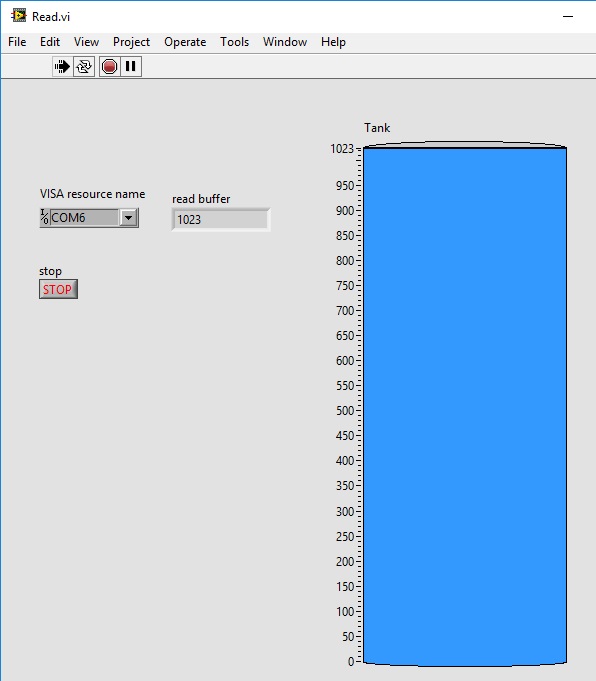Click the 0 minimum on the Tank scale

(x=351, y=661)
